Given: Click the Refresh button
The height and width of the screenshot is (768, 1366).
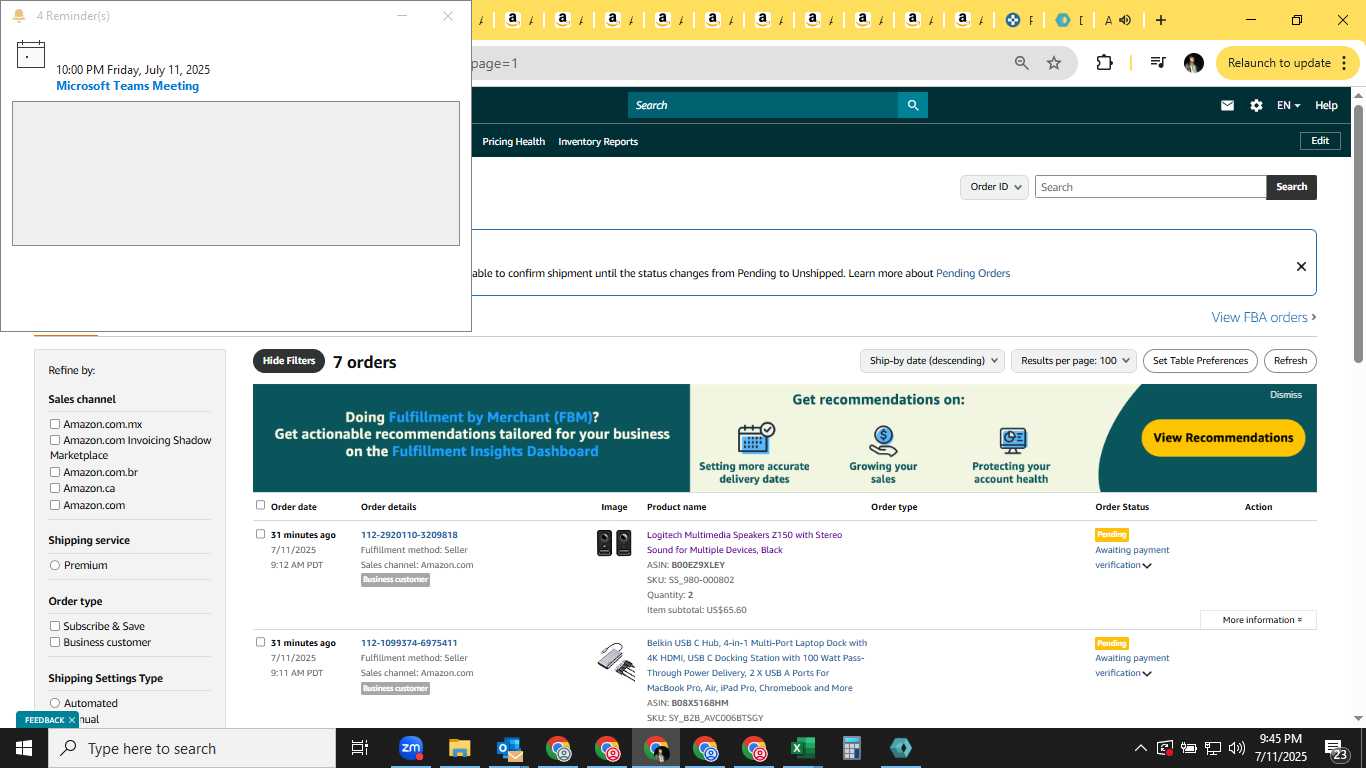Looking at the screenshot, I should [x=1290, y=361].
